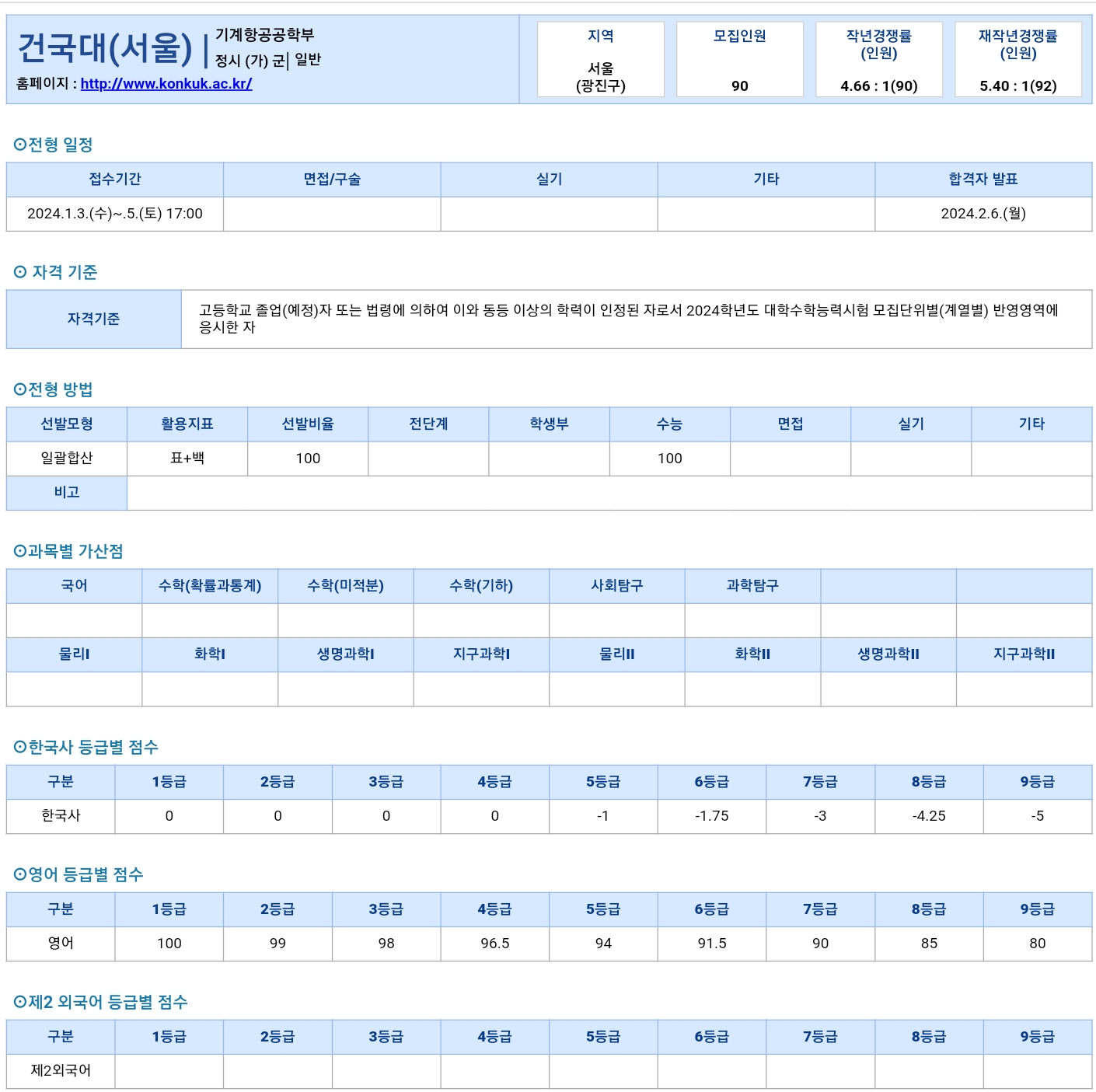The width and height of the screenshot is (1096, 1092).
Task: Click the 선발비율 column header
Action: 308,424
